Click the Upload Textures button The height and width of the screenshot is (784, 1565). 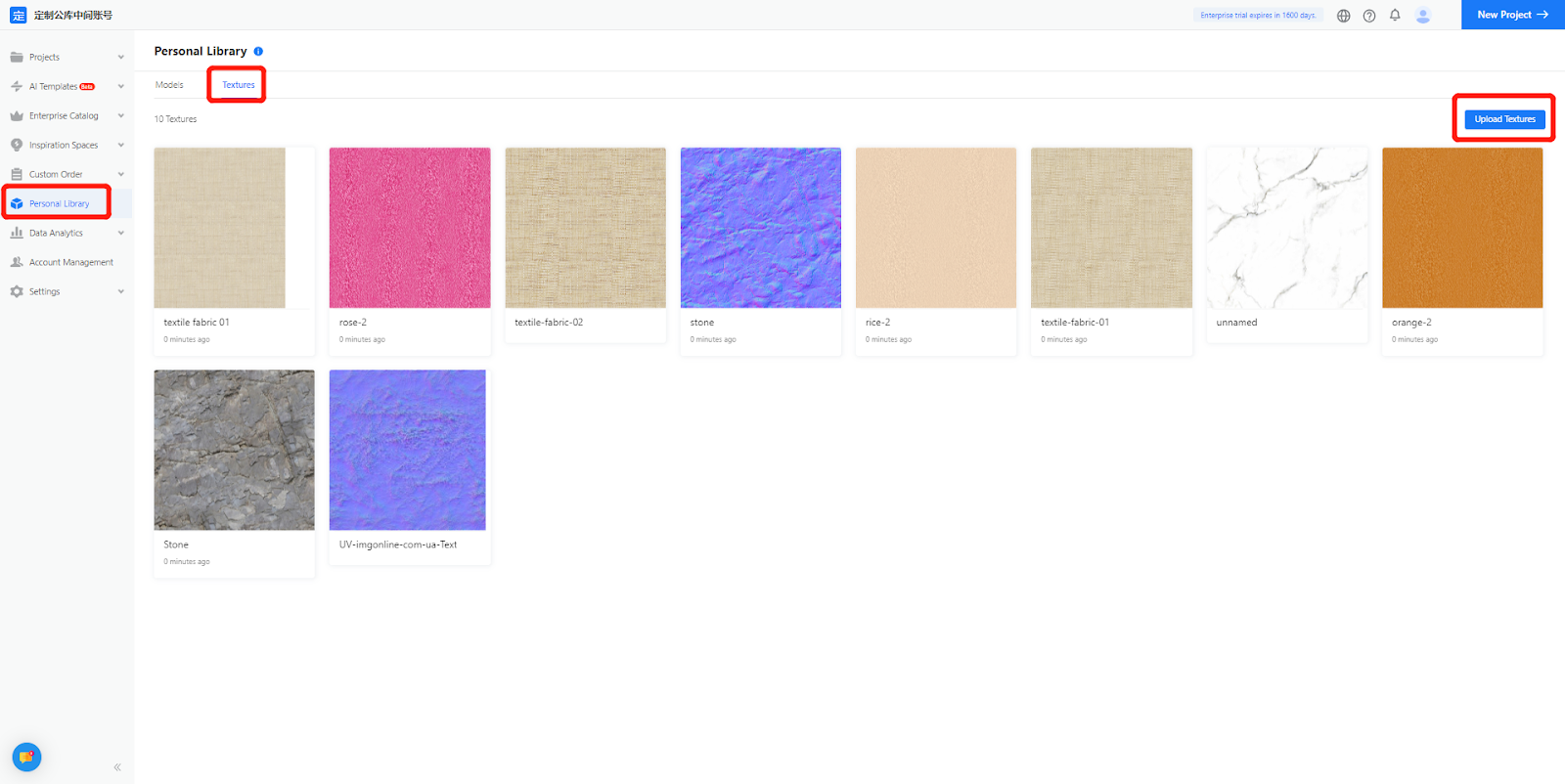tap(1504, 119)
